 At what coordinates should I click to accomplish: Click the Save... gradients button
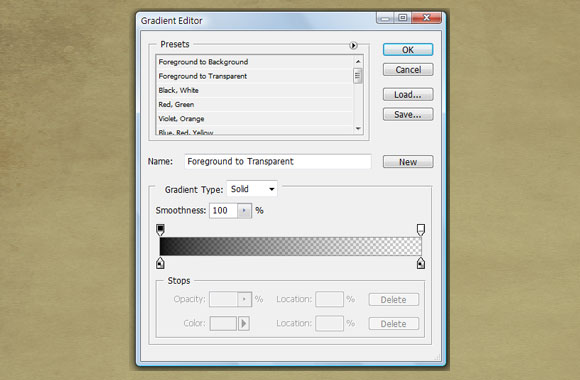coord(408,114)
